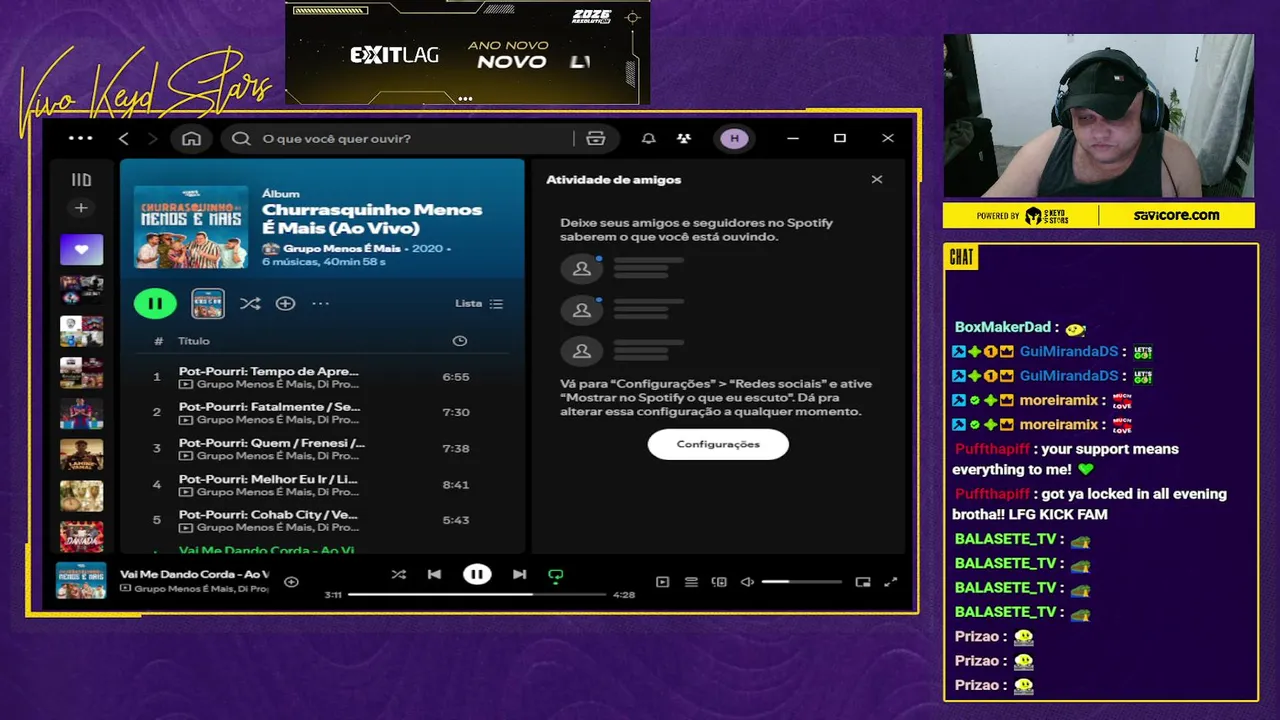Click 'BoxMakerDad' username in chat
The height and width of the screenshot is (720, 1280).
click(x=1003, y=327)
